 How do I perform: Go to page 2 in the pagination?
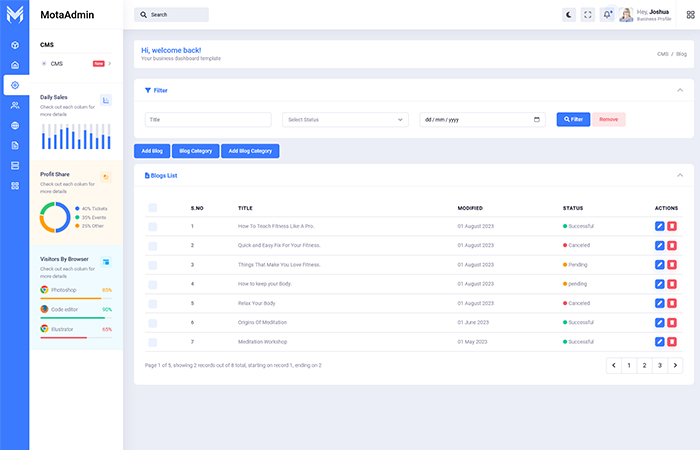point(644,366)
